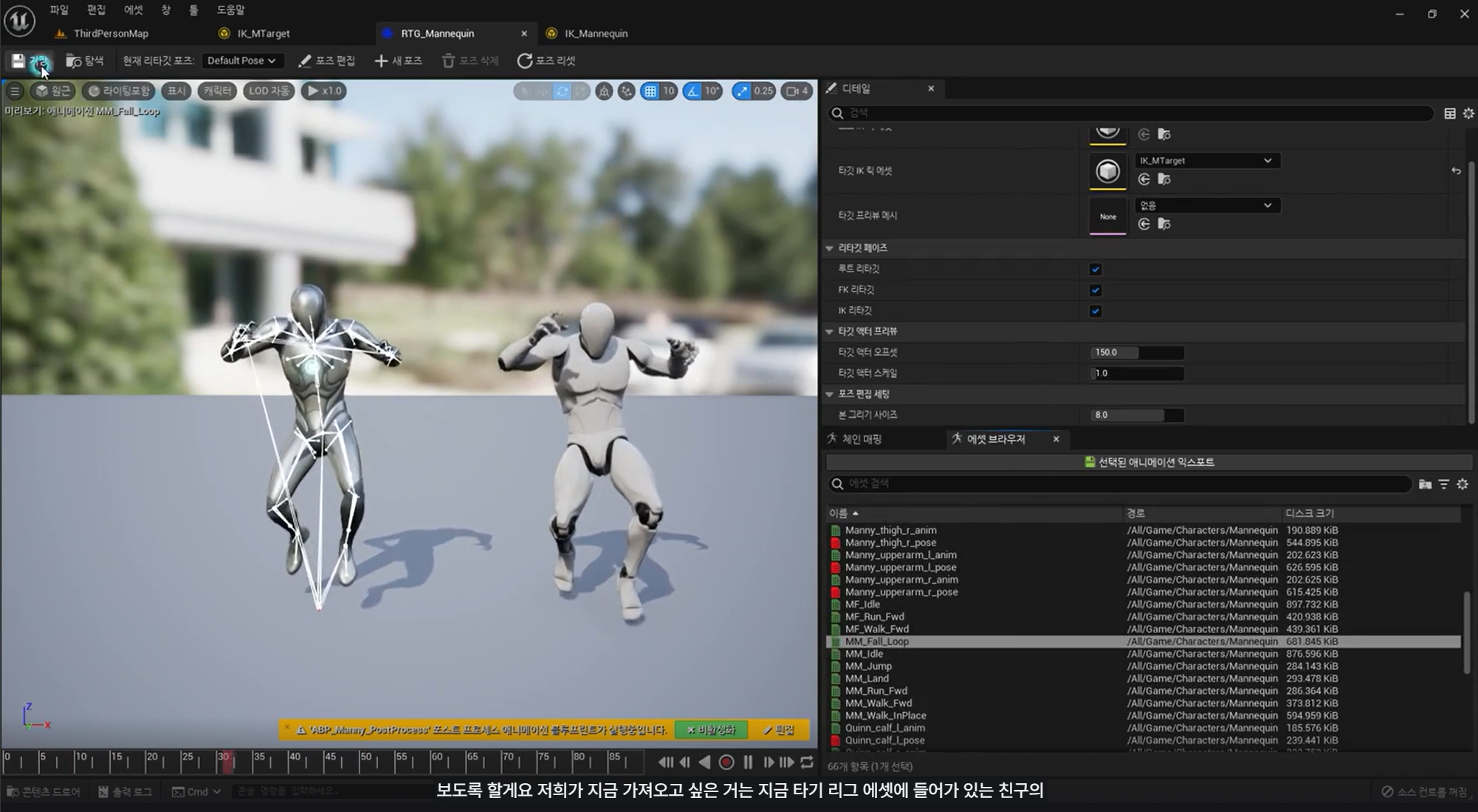
Task: Open asset browser filter icon
Action: (1443, 484)
